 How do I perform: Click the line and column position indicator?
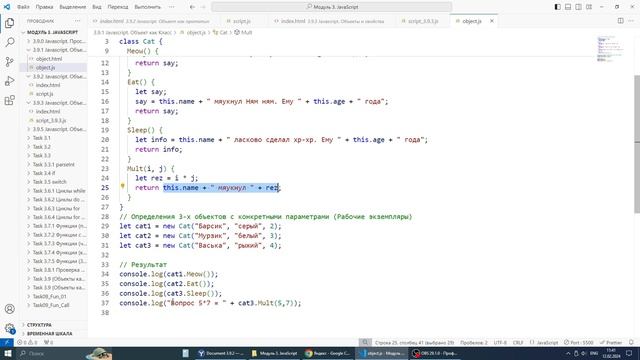(414, 342)
